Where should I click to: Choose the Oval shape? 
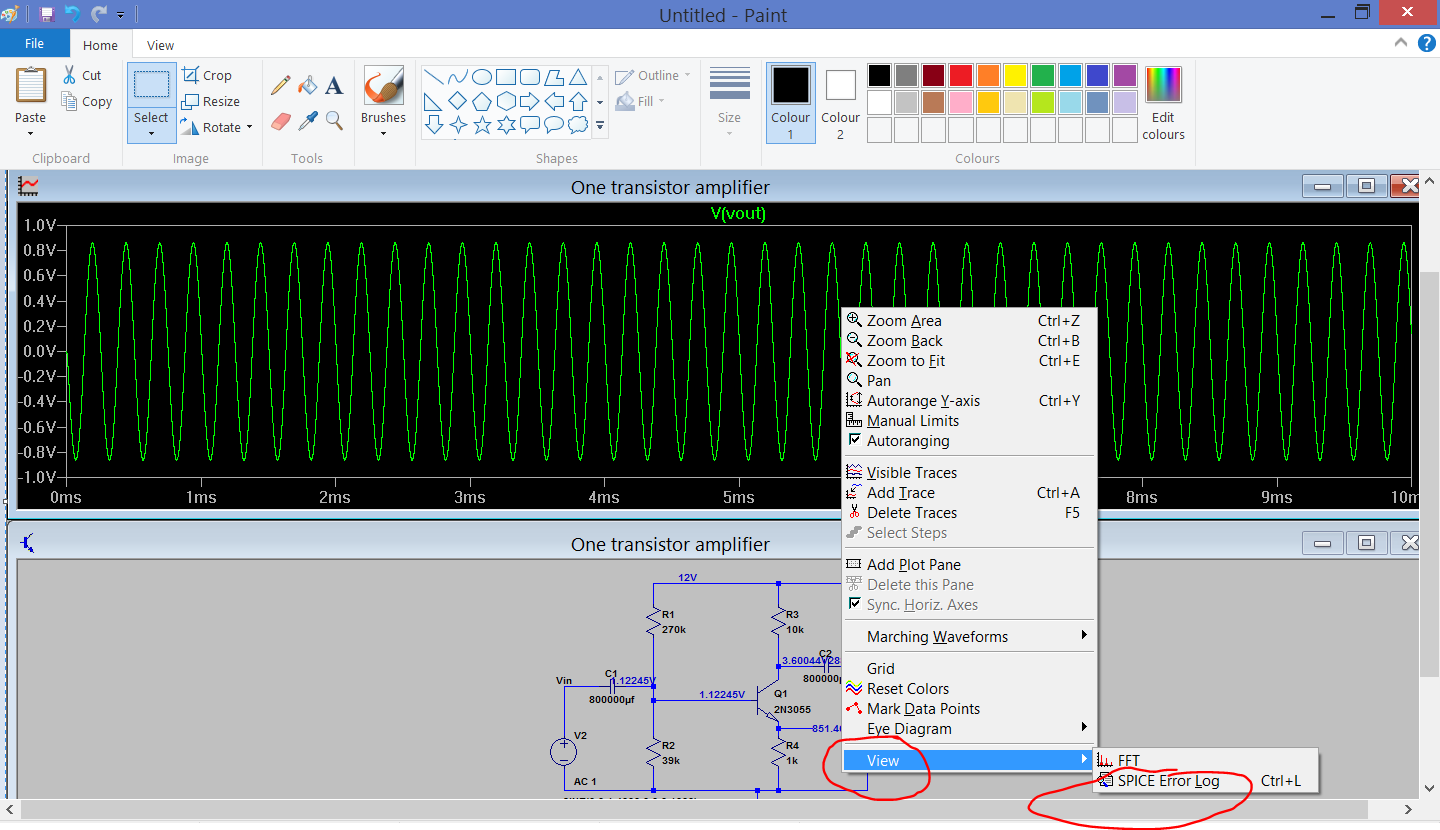coord(482,77)
